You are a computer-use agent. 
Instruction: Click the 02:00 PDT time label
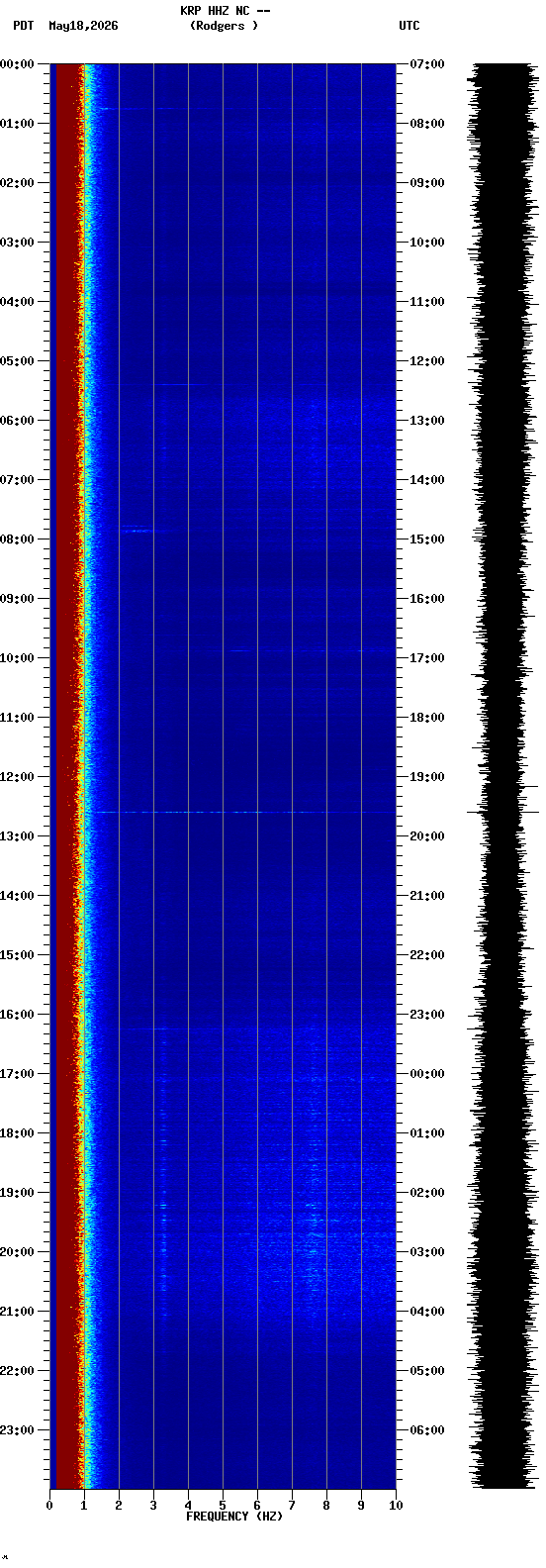click(x=18, y=183)
